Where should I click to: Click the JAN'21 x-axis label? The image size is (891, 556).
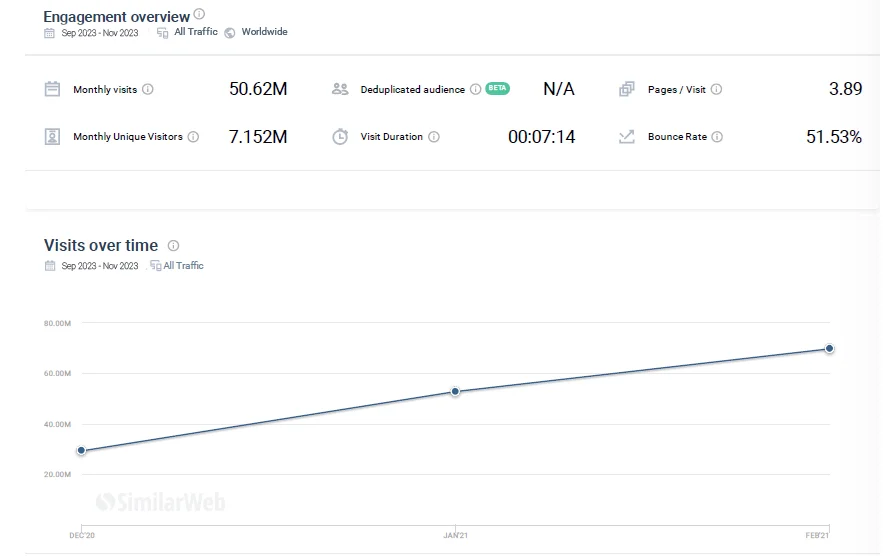click(x=456, y=535)
